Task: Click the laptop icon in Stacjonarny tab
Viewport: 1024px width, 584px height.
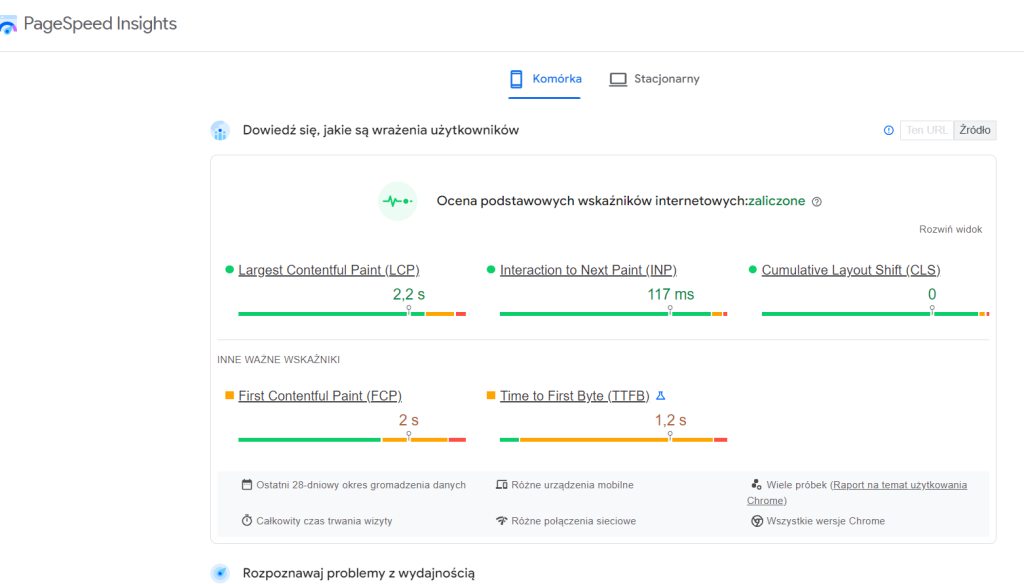Action: 618,79
